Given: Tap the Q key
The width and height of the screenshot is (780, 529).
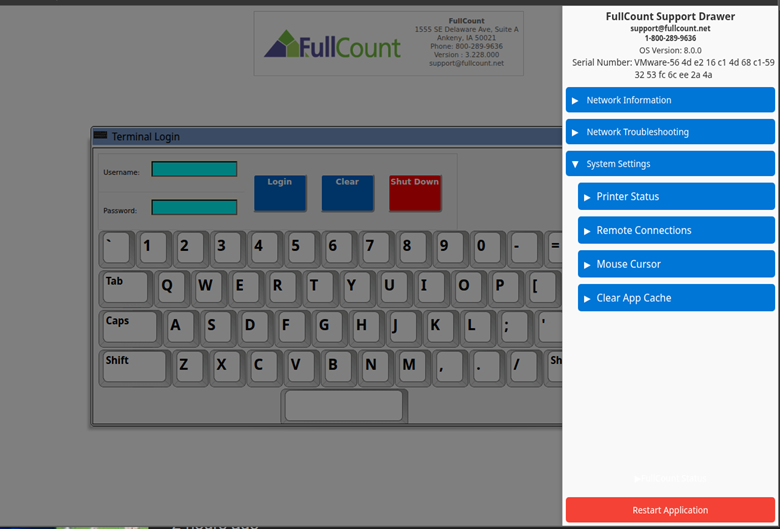Looking at the screenshot, I should pyautogui.click(x=172, y=288).
